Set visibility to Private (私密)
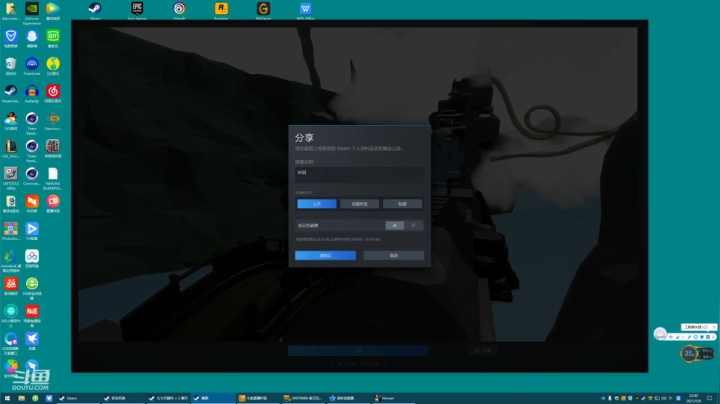This screenshot has height=404, width=720. click(x=402, y=204)
